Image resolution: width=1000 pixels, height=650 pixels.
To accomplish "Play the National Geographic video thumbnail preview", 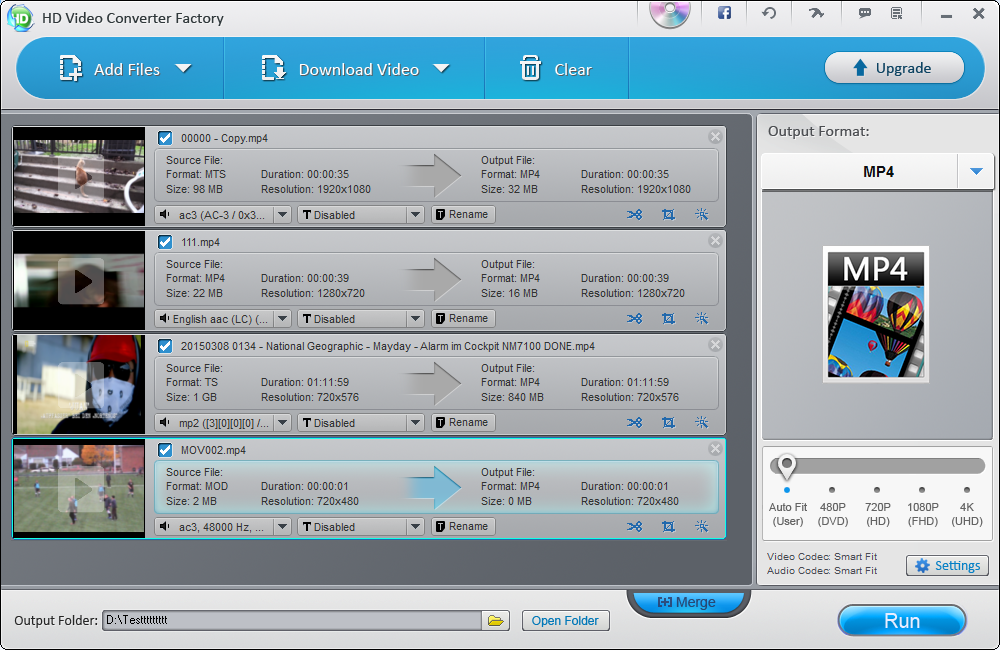I will pyautogui.click(x=81, y=385).
